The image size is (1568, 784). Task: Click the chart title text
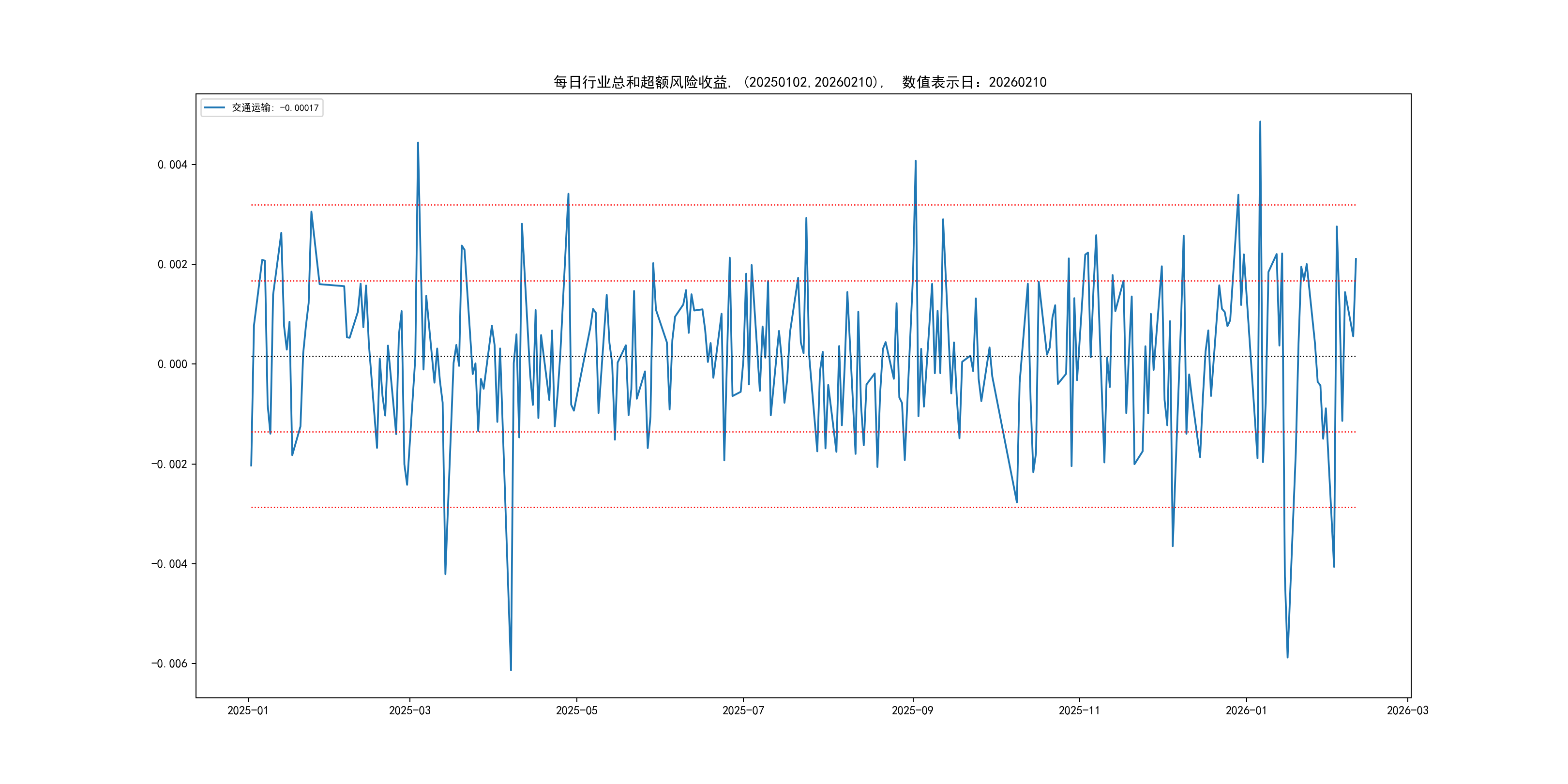coord(799,82)
